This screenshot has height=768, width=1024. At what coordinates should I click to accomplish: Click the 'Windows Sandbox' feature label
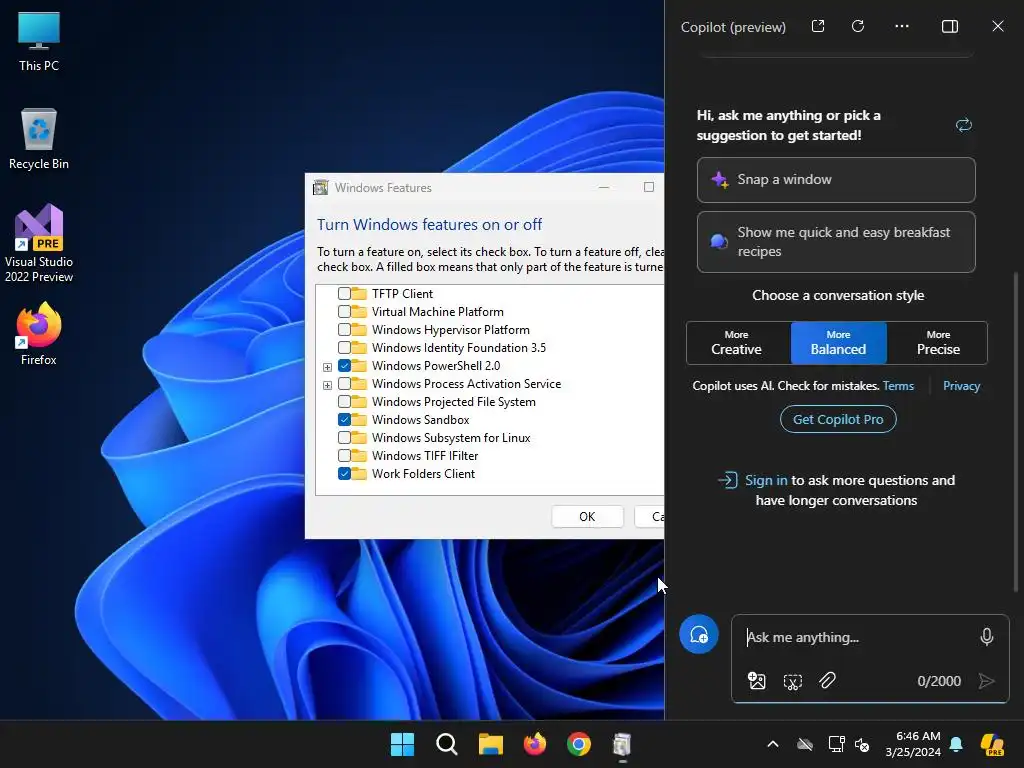coord(421,420)
